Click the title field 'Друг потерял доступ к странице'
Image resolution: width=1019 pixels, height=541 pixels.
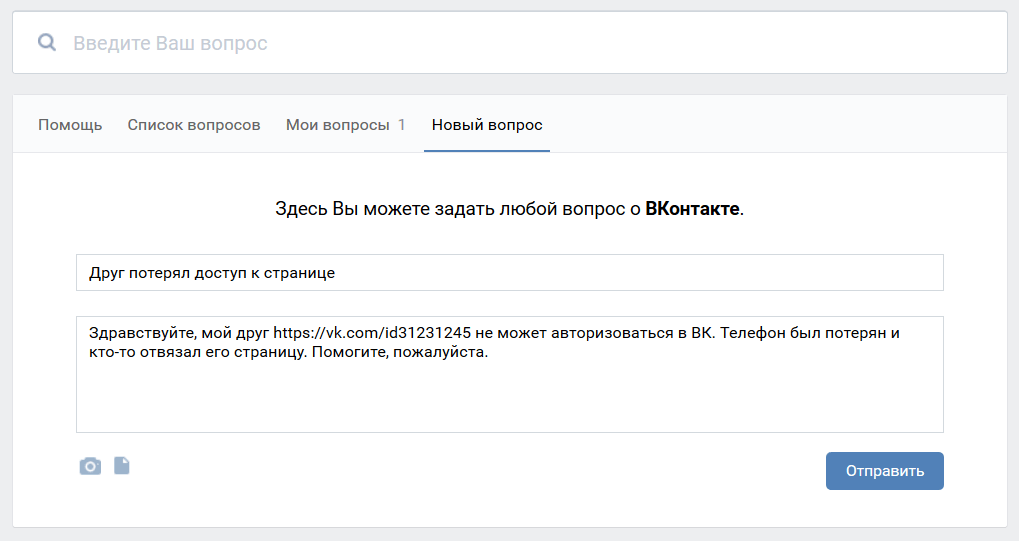510,272
